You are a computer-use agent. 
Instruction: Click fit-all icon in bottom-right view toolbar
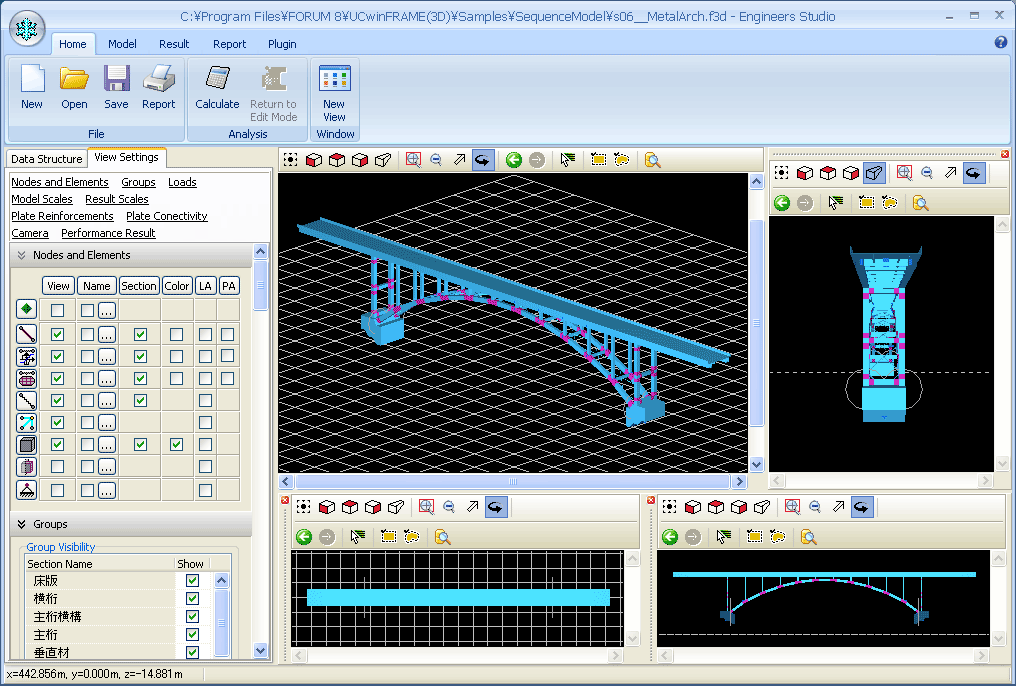tap(669, 507)
